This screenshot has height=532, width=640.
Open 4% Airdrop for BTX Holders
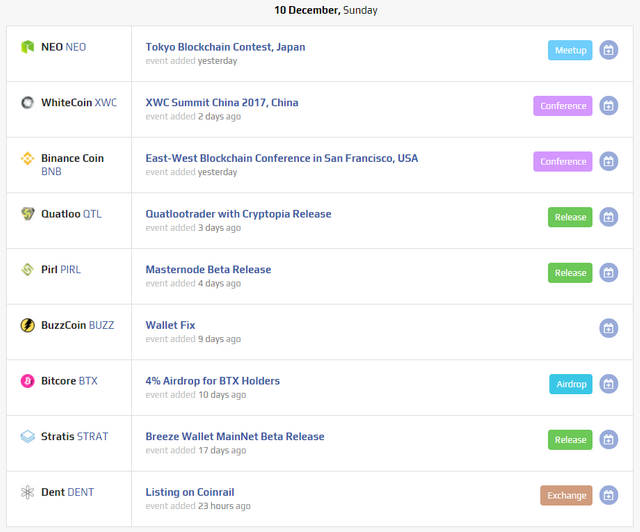click(213, 381)
